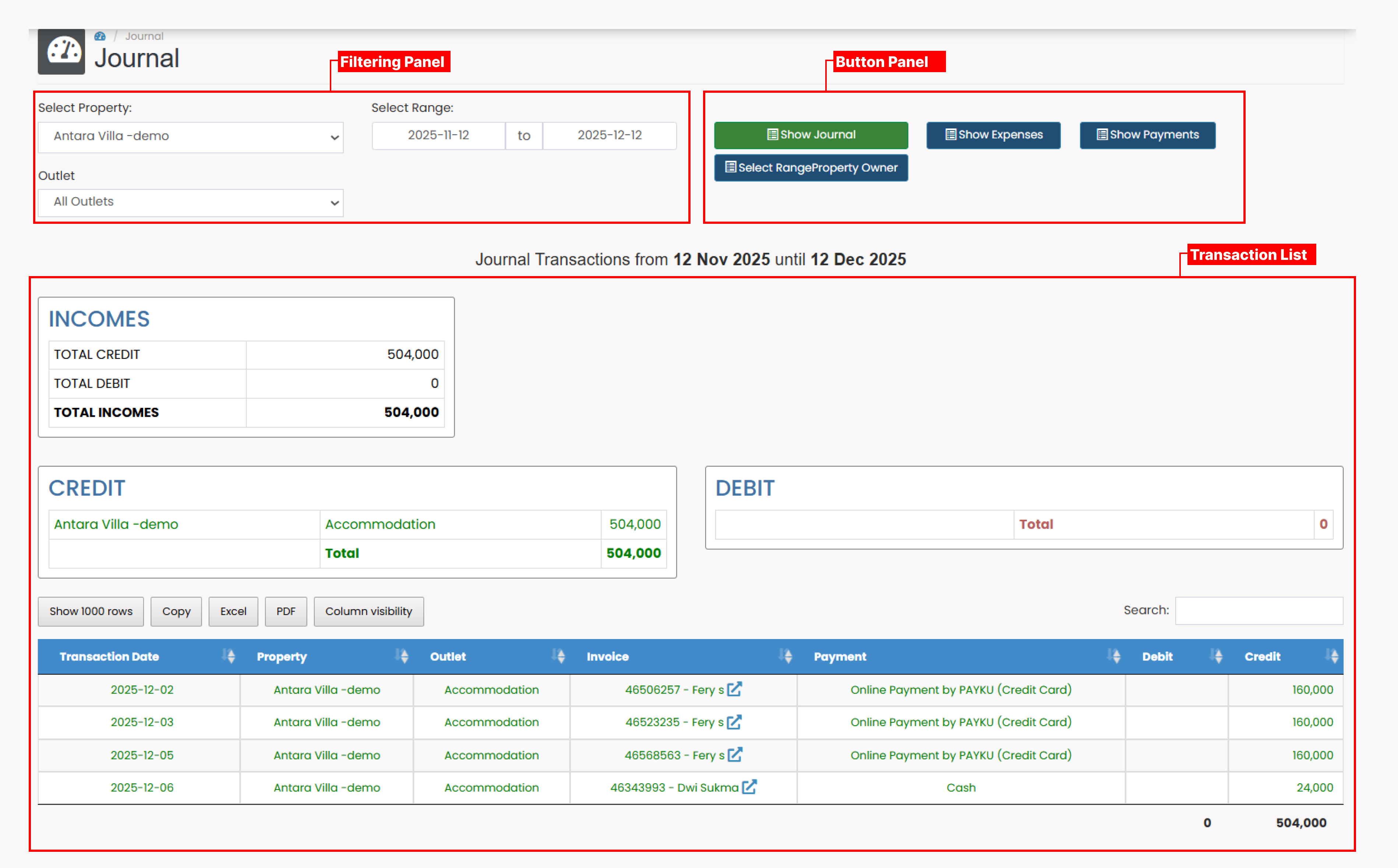Open external link for invoice 46523235
Viewport: 1398px width, 868px height.
click(x=735, y=721)
